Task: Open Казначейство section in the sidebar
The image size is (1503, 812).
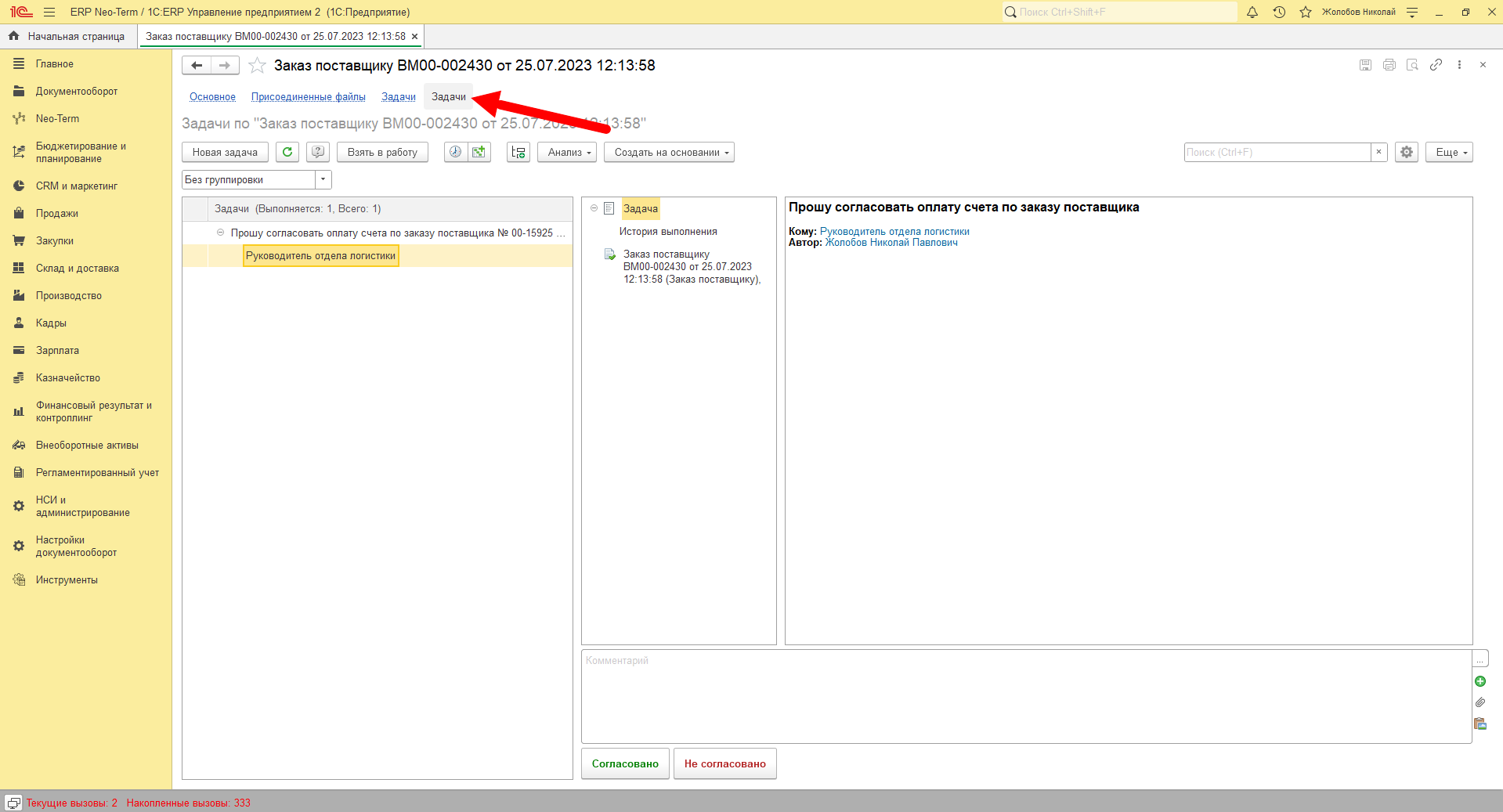Action: (68, 377)
